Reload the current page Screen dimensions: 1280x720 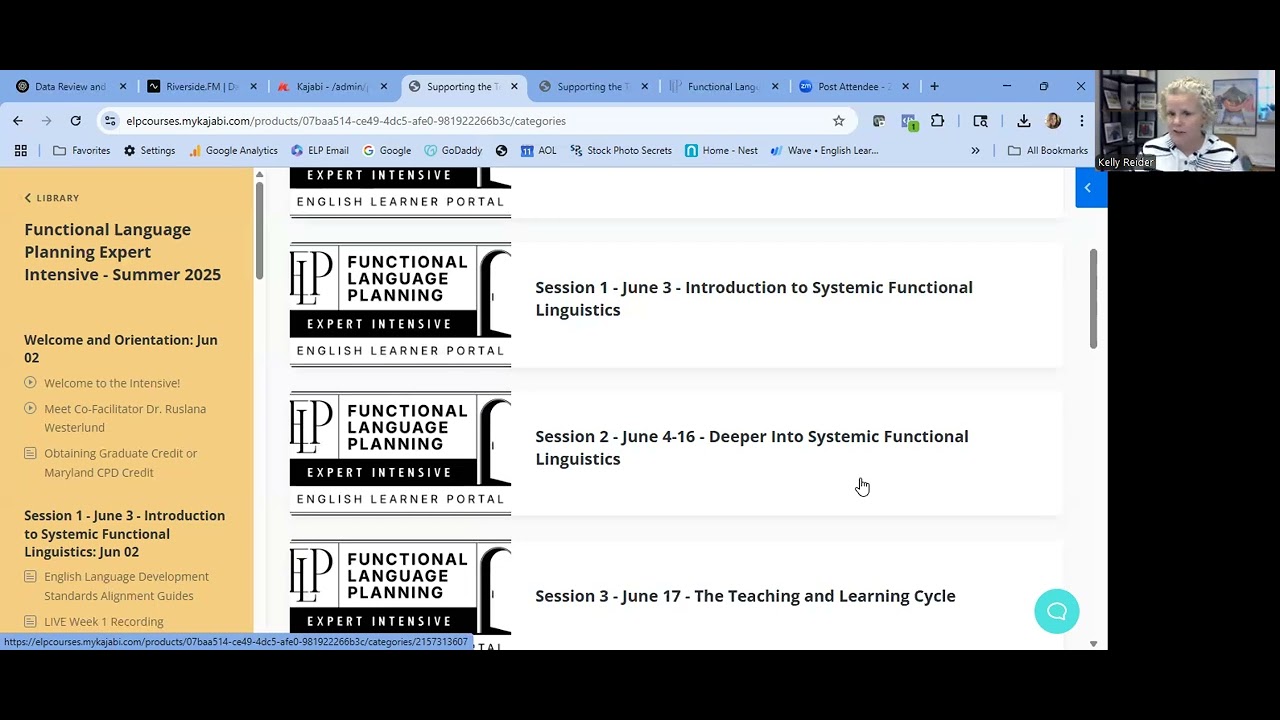click(x=75, y=121)
